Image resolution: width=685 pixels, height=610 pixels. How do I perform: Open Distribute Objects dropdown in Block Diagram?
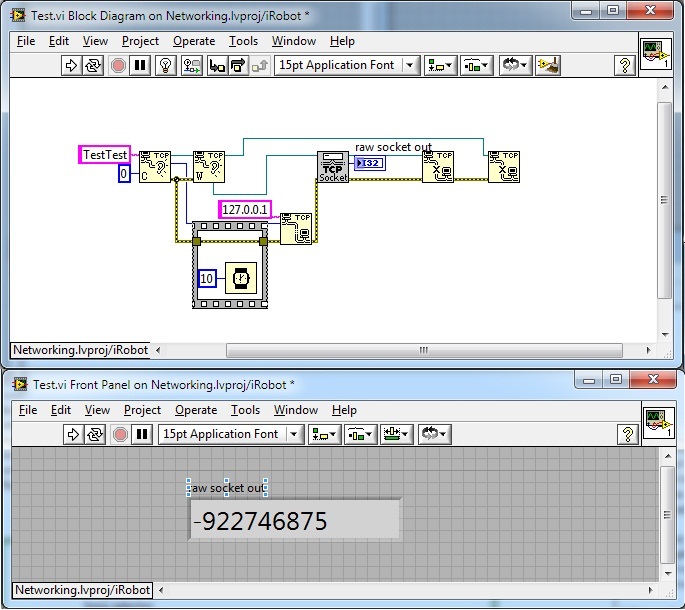point(476,66)
